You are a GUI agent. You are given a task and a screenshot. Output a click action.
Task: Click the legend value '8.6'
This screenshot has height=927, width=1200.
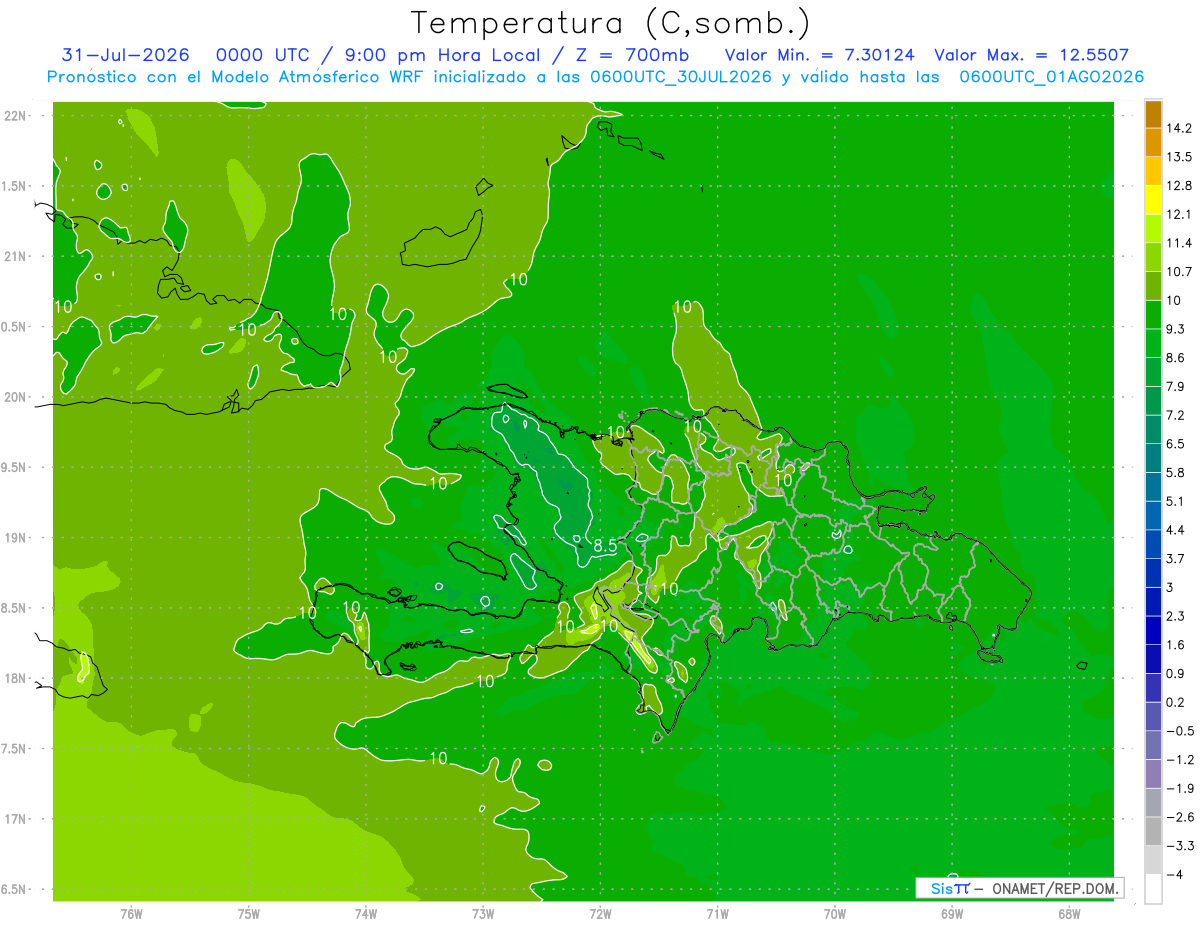[x=1175, y=357]
